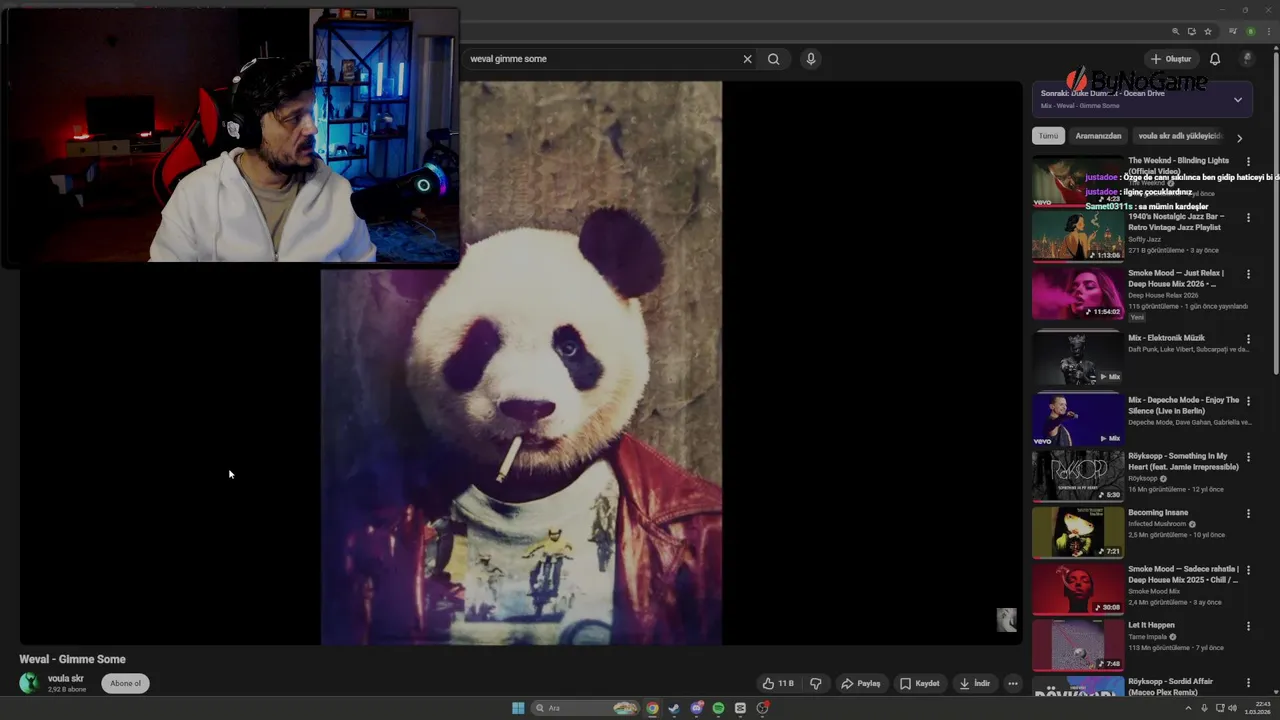Open Infected Mushroom channel name
This screenshot has width=1280, height=720.
pos(1157,524)
